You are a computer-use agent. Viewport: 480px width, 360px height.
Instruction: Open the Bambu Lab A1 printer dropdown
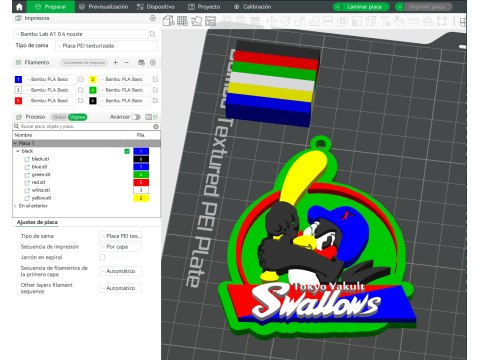click(81, 34)
